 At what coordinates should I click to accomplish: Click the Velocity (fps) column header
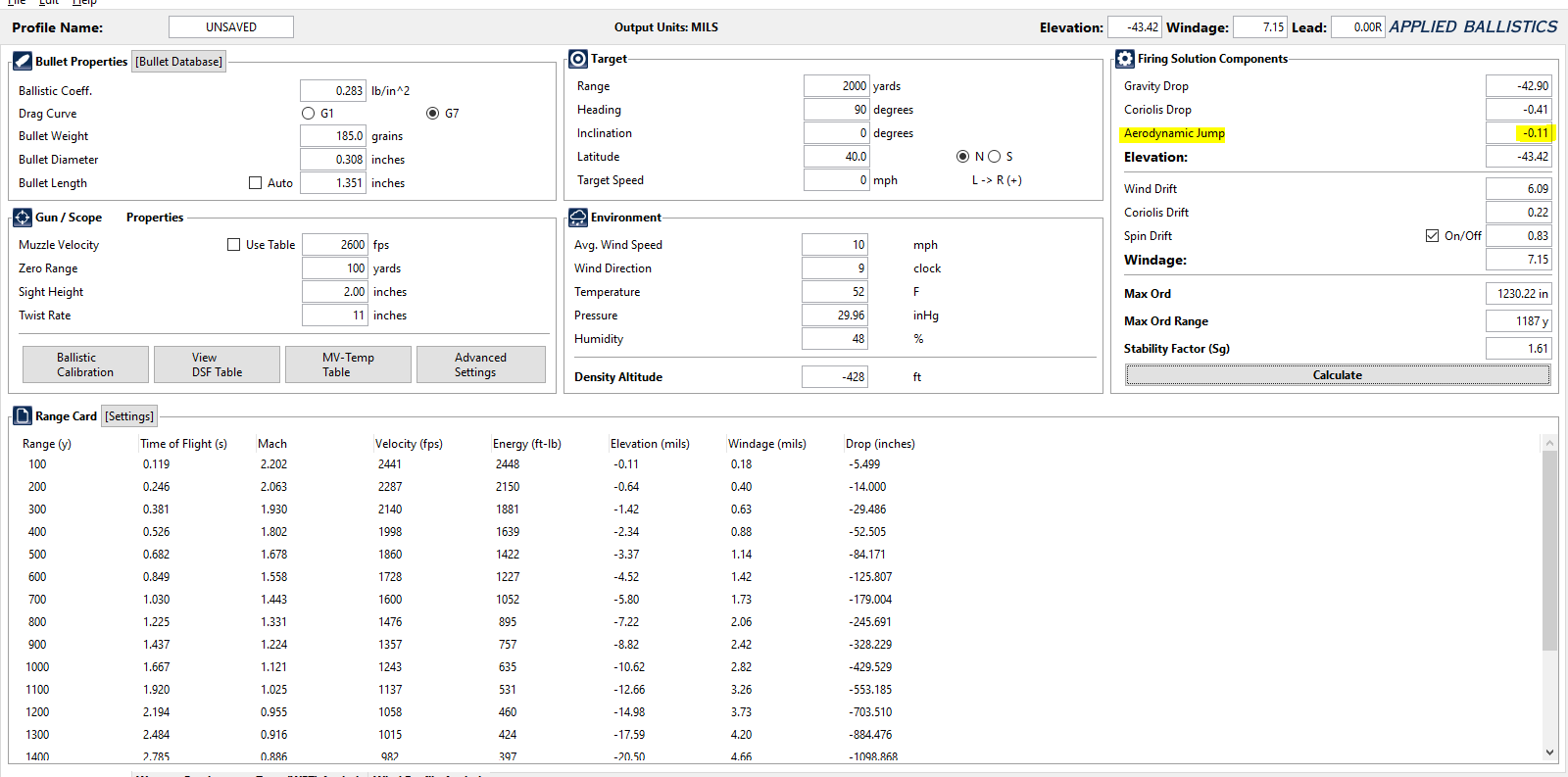click(409, 444)
